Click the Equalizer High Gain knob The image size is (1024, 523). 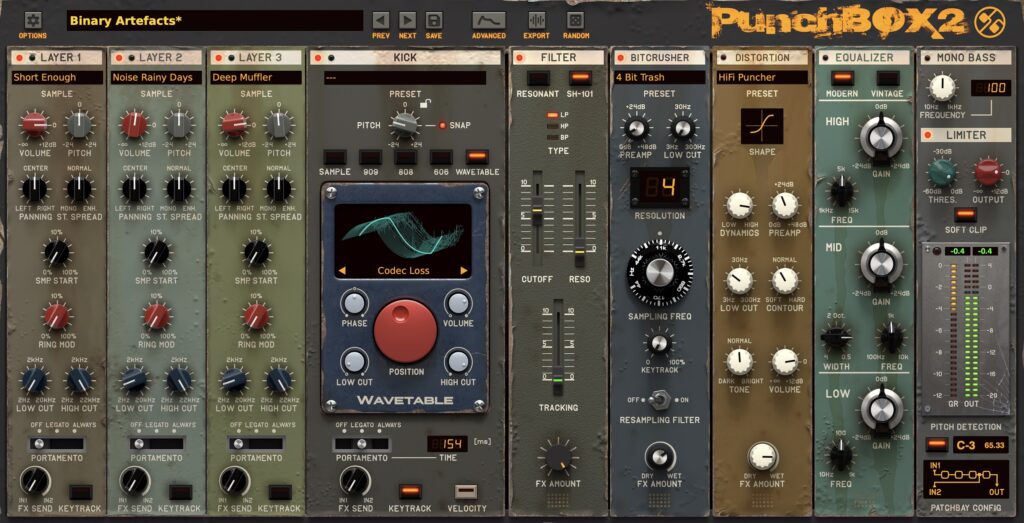tap(880, 138)
